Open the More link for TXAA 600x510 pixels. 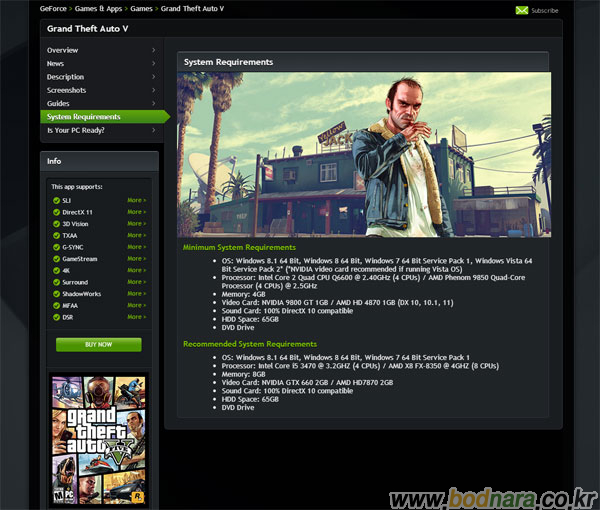pos(137,235)
